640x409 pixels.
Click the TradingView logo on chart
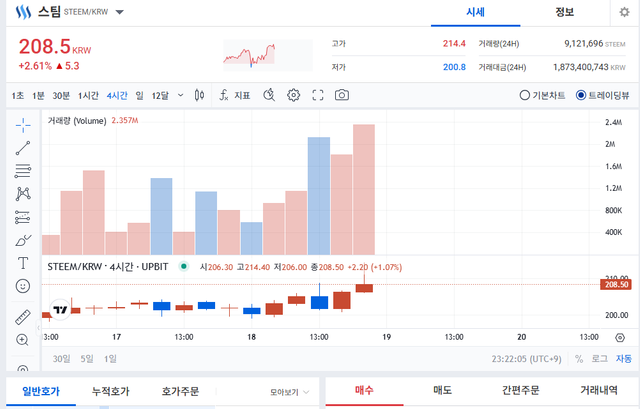60,310
